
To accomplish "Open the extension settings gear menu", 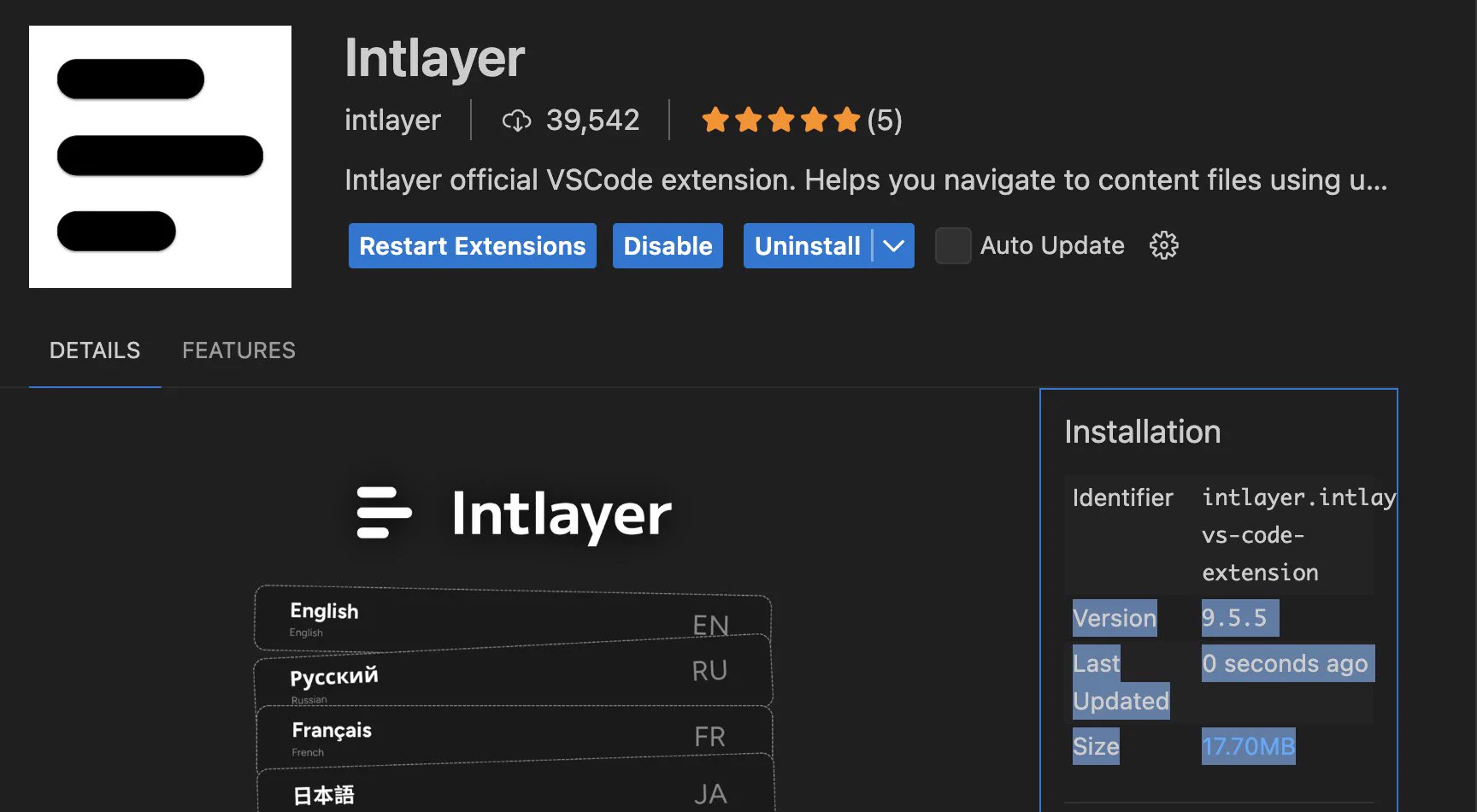I will [x=1163, y=246].
